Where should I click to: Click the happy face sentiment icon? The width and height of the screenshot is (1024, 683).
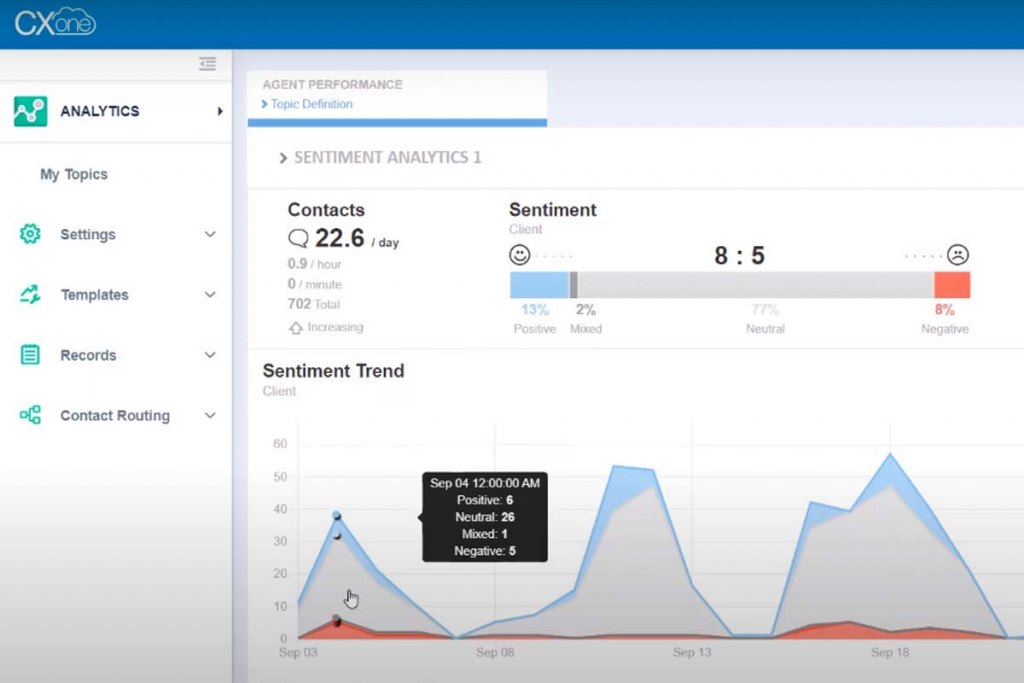pos(520,255)
